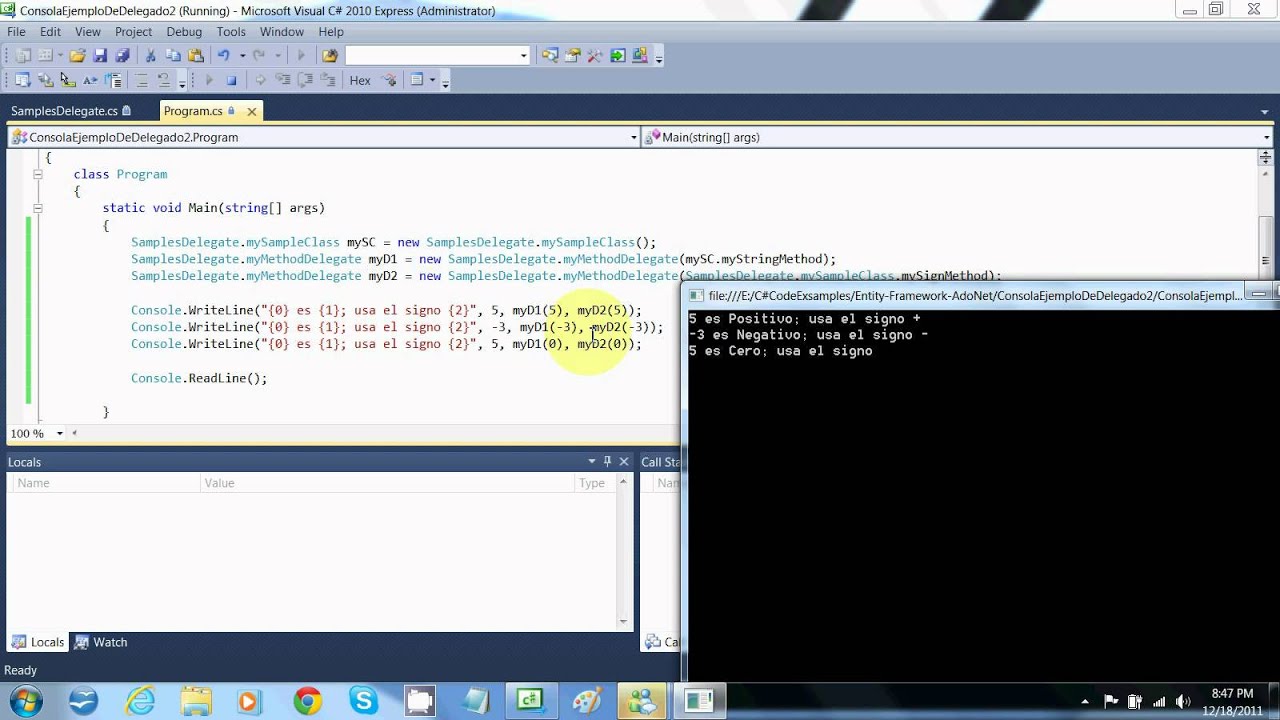Cut selection using the scissors icon
The width and height of the screenshot is (1280, 720).
tap(151, 56)
